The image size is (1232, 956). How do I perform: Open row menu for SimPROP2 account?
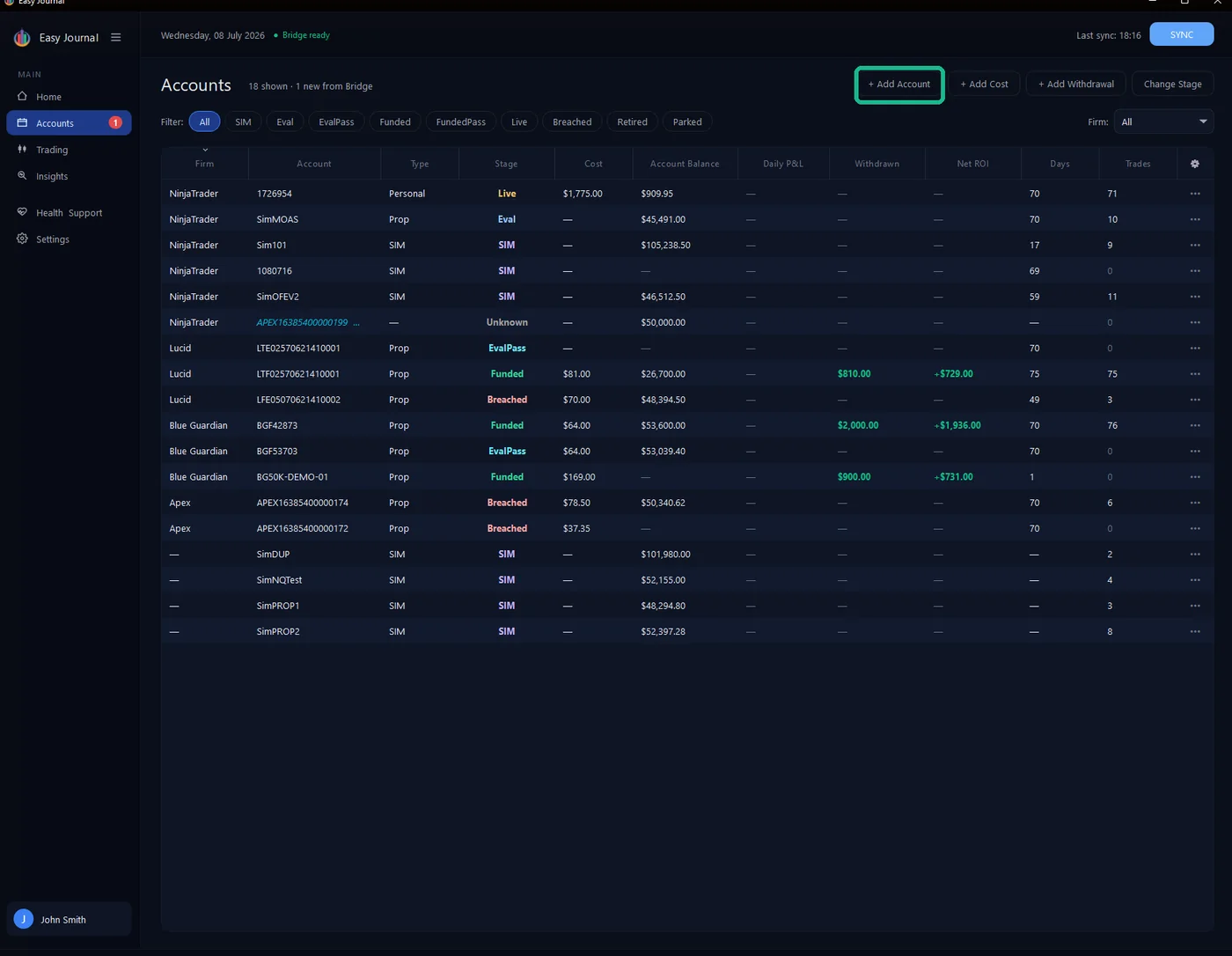(x=1194, y=631)
